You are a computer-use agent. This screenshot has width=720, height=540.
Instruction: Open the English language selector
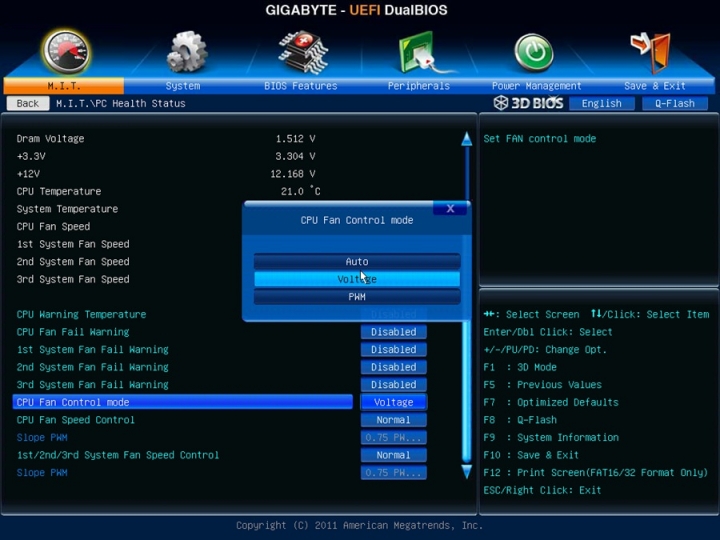click(x=602, y=104)
